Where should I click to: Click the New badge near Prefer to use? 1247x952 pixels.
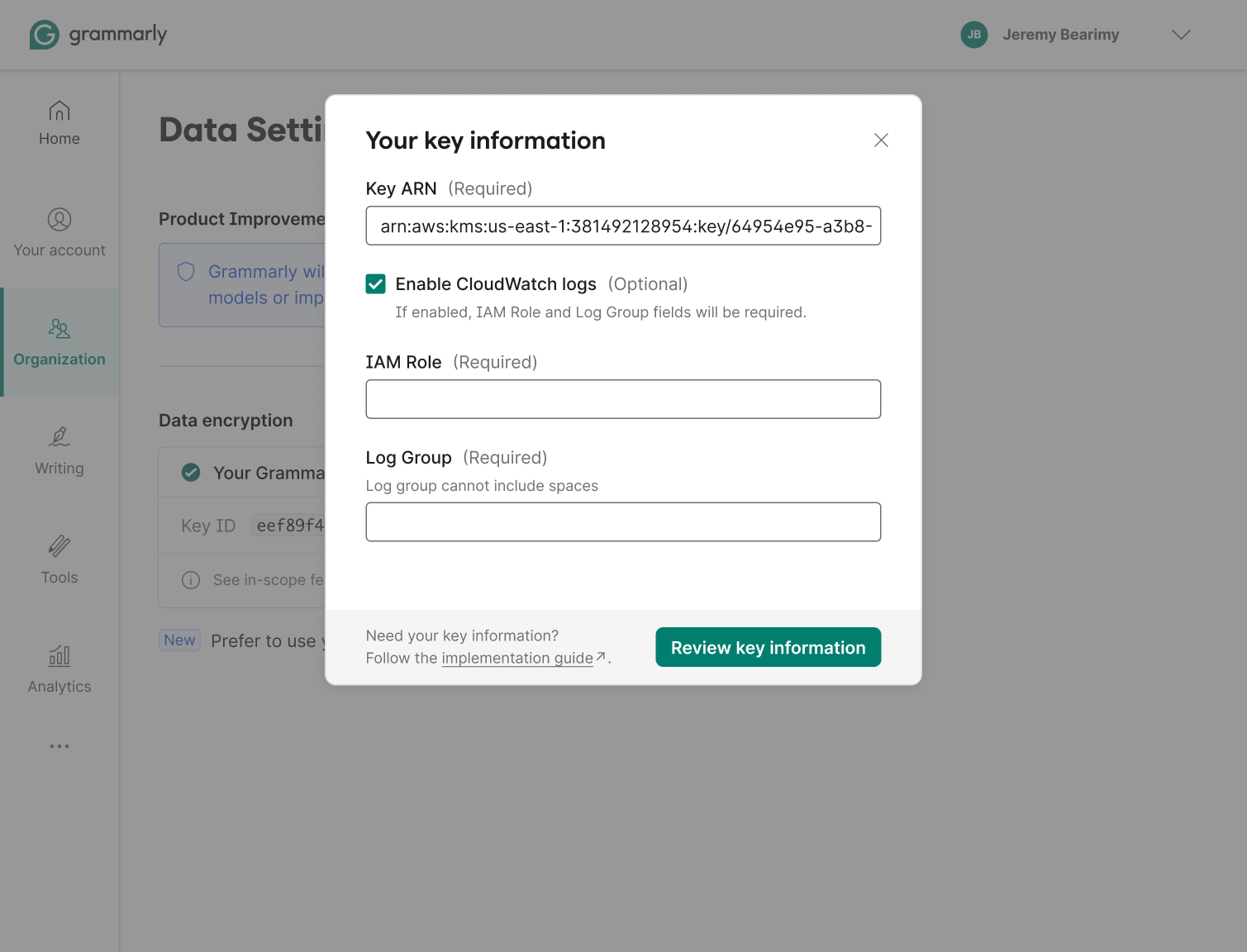179,640
